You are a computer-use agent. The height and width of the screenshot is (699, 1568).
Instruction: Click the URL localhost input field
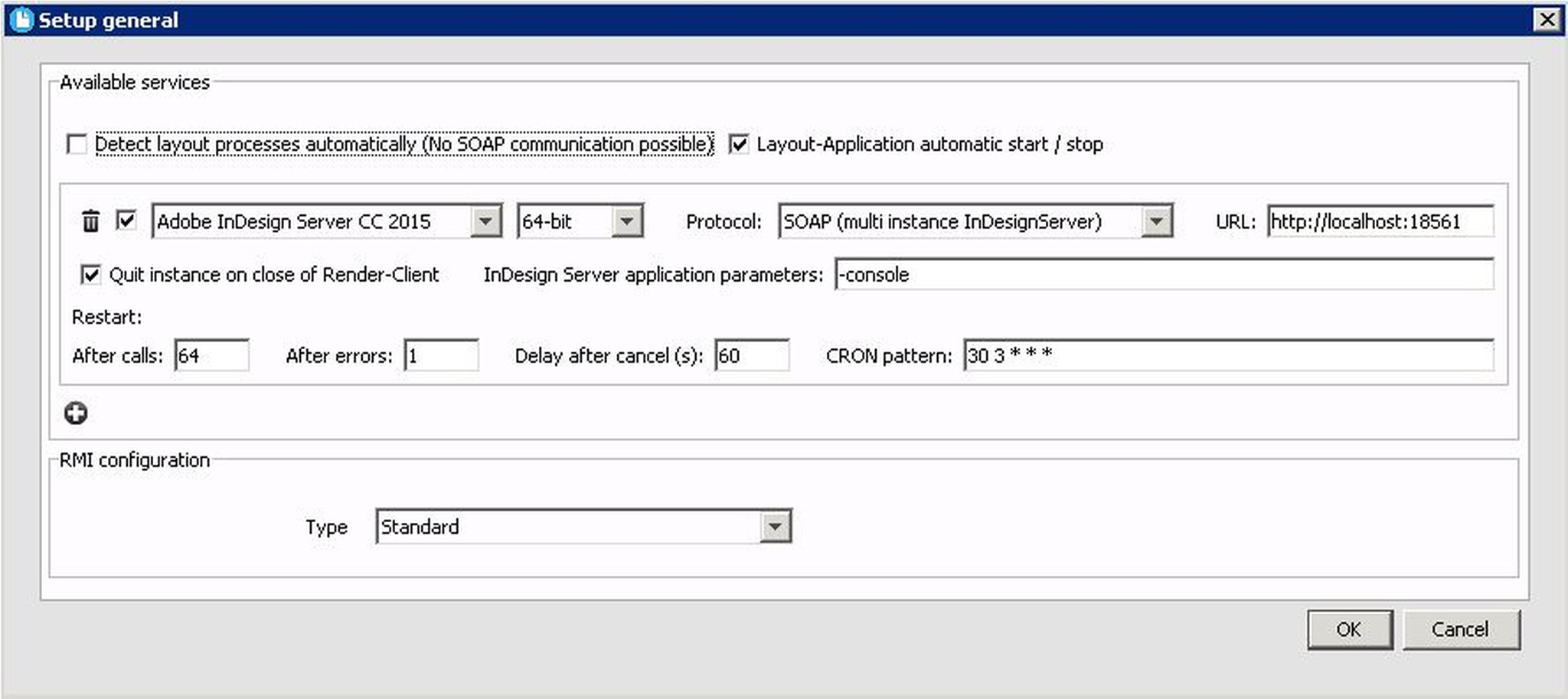click(1380, 221)
